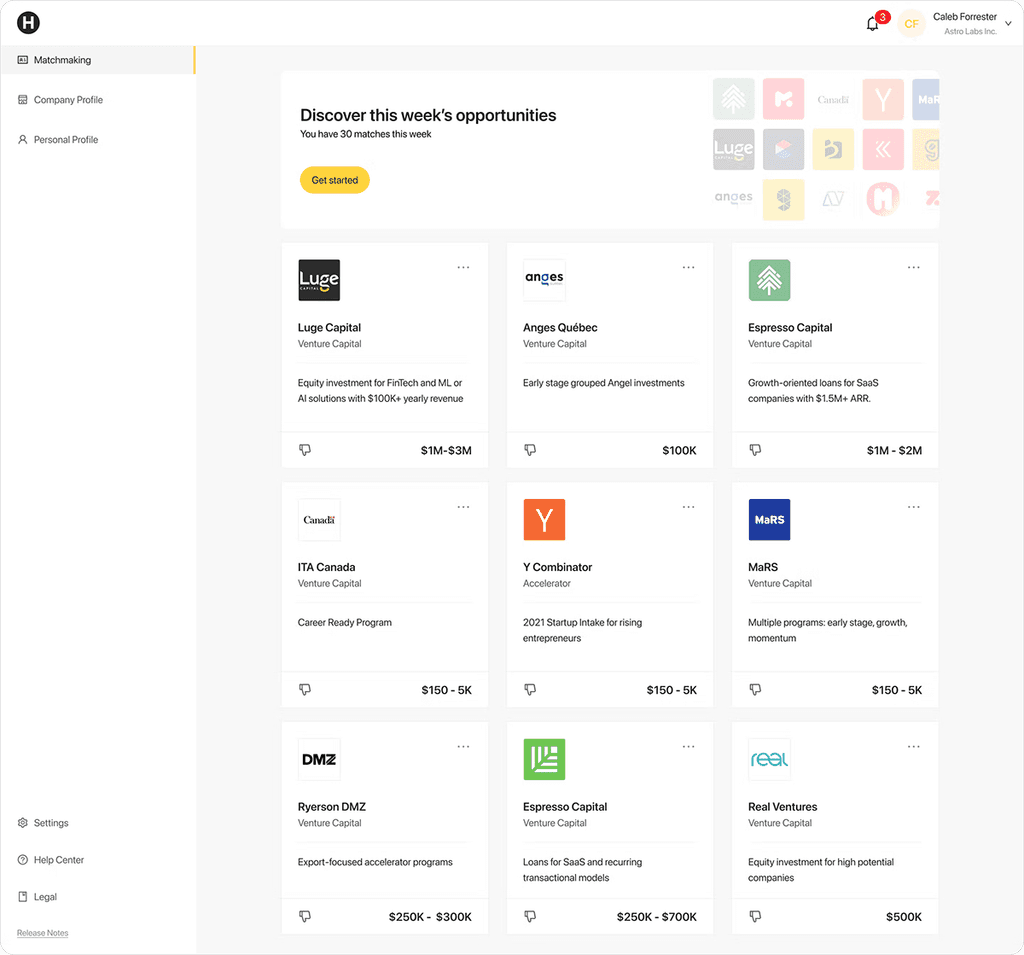Image resolution: width=1024 pixels, height=955 pixels.
Task: Thumbs down the $1M - $2M Espresso match
Action: [x=756, y=450]
